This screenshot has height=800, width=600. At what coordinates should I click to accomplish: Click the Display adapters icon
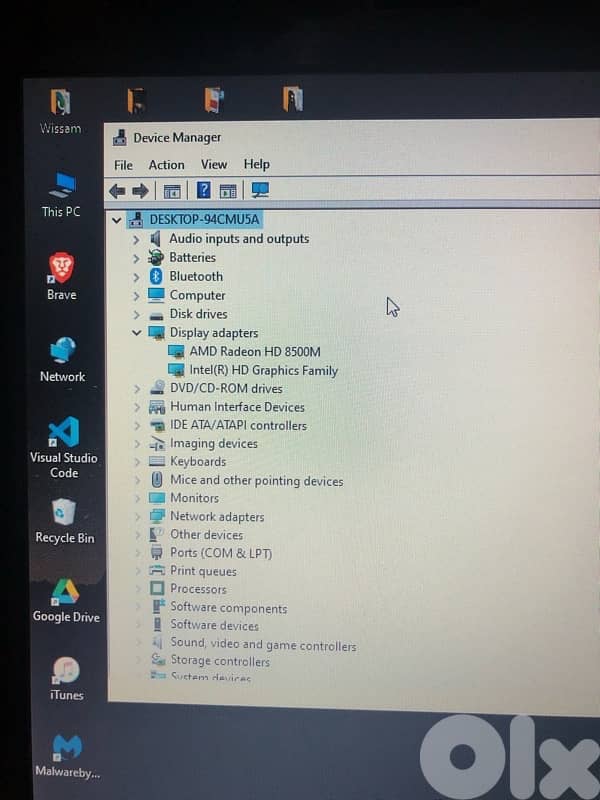point(157,333)
